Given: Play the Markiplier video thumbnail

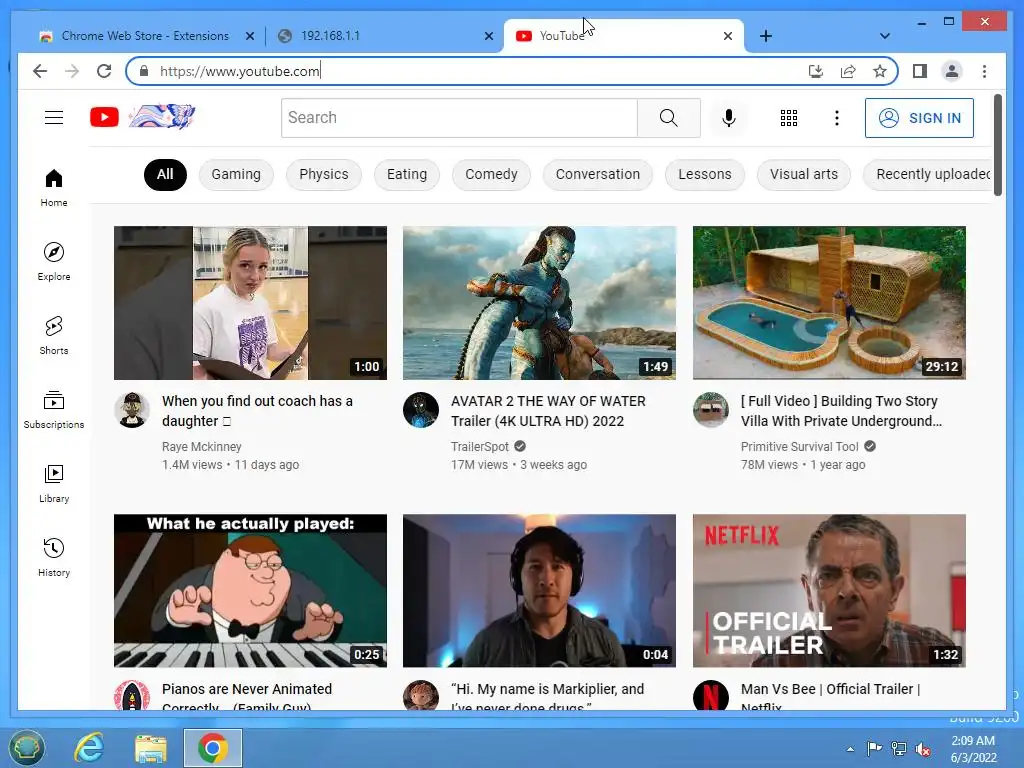Looking at the screenshot, I should (539, 590).
